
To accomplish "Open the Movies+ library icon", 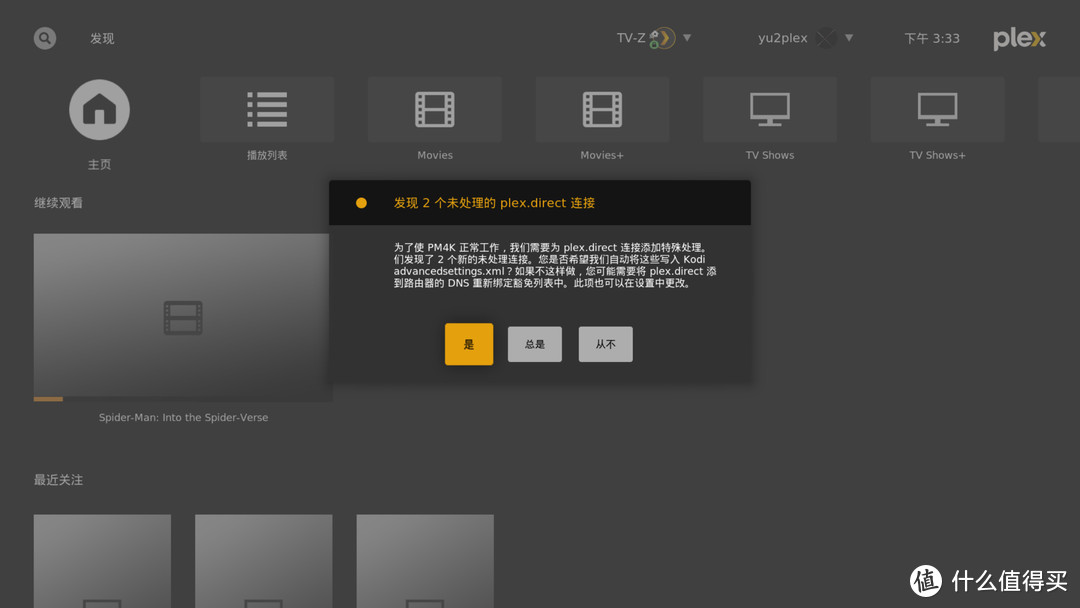I will coord(602,110).
